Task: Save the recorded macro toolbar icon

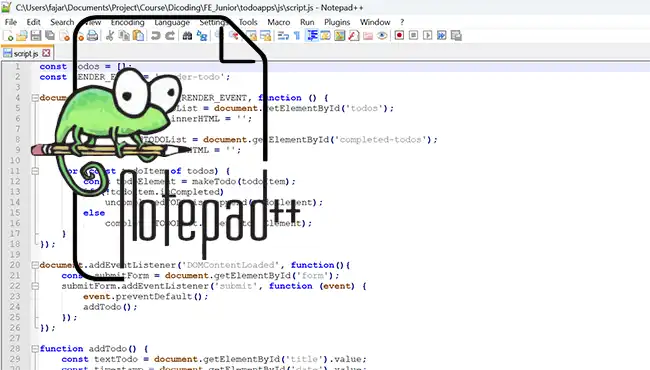Action: (x=456, y=36)
